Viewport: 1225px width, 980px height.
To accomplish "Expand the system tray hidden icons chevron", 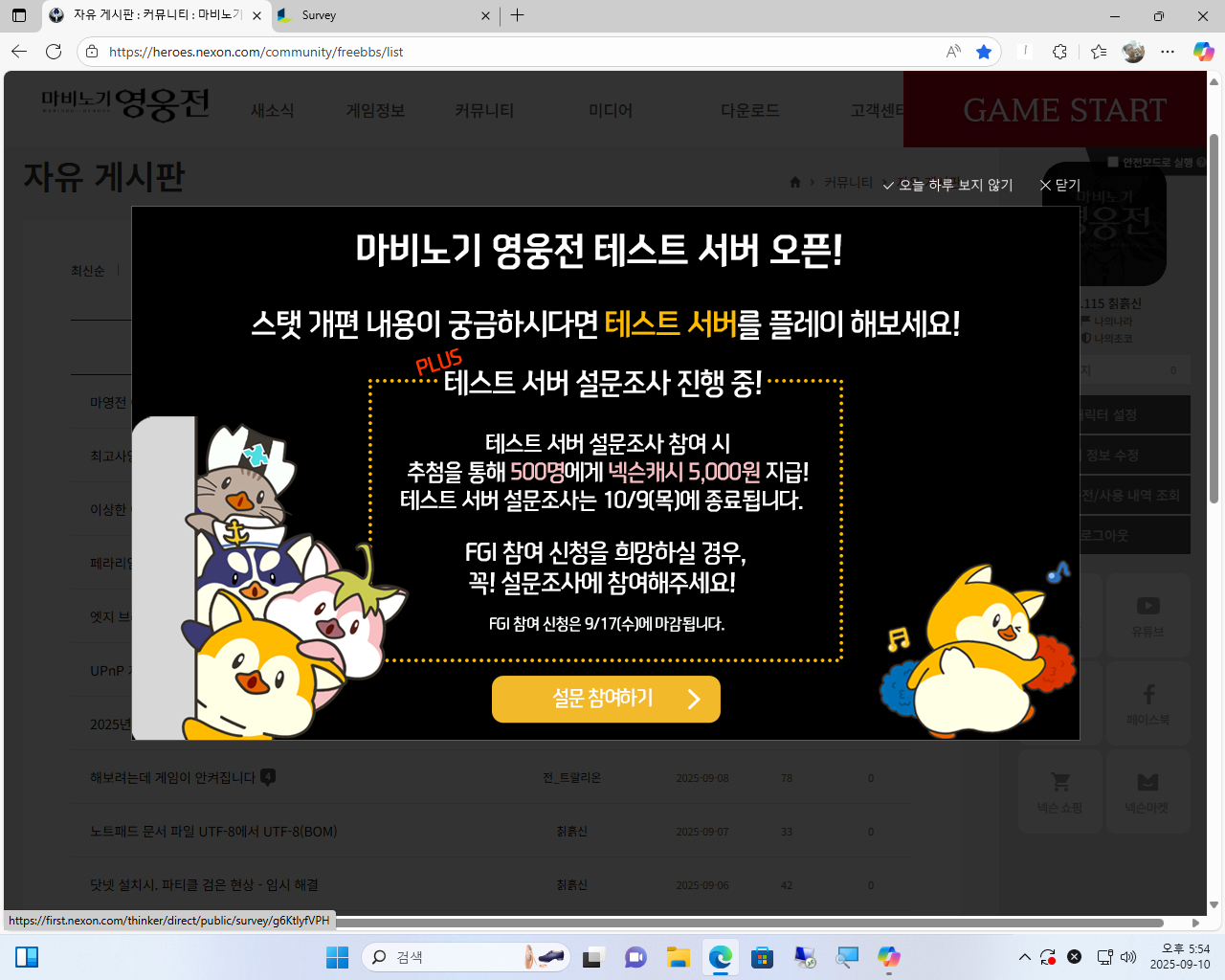I will pyautogui.click(x=1024, y=957).
